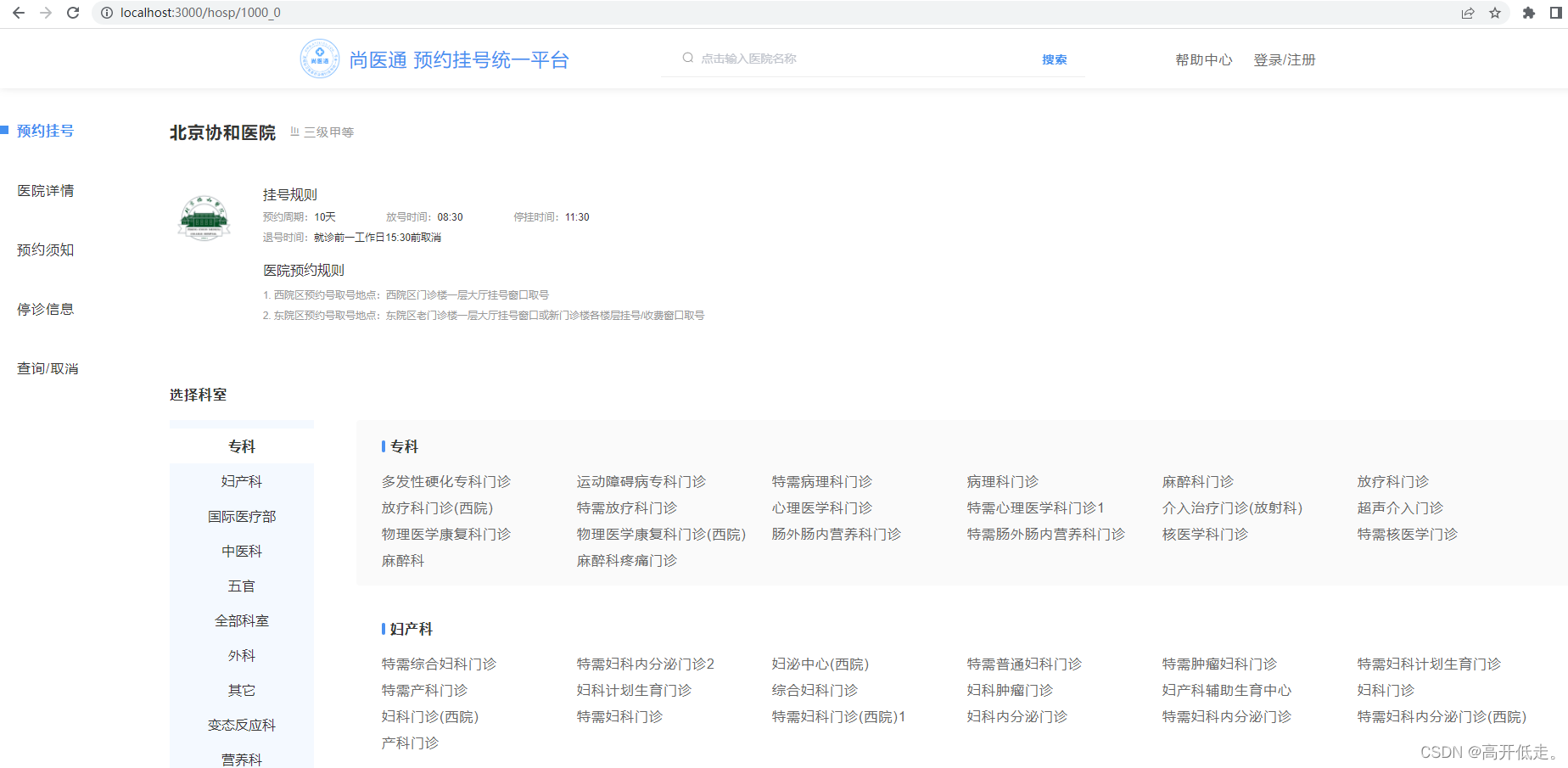Viewport: 1568px width, 768px height.
Task: Open 运动障碍病专科门诊
Action: [641, 481]
